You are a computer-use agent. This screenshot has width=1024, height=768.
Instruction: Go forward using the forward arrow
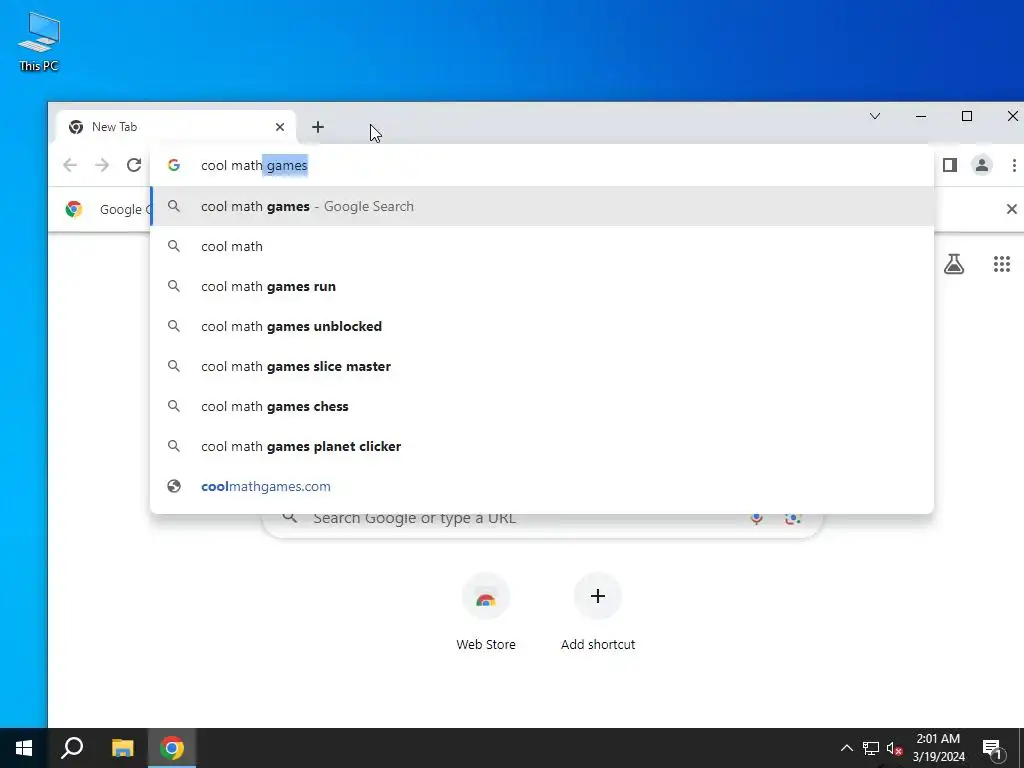tap(102, 165)
